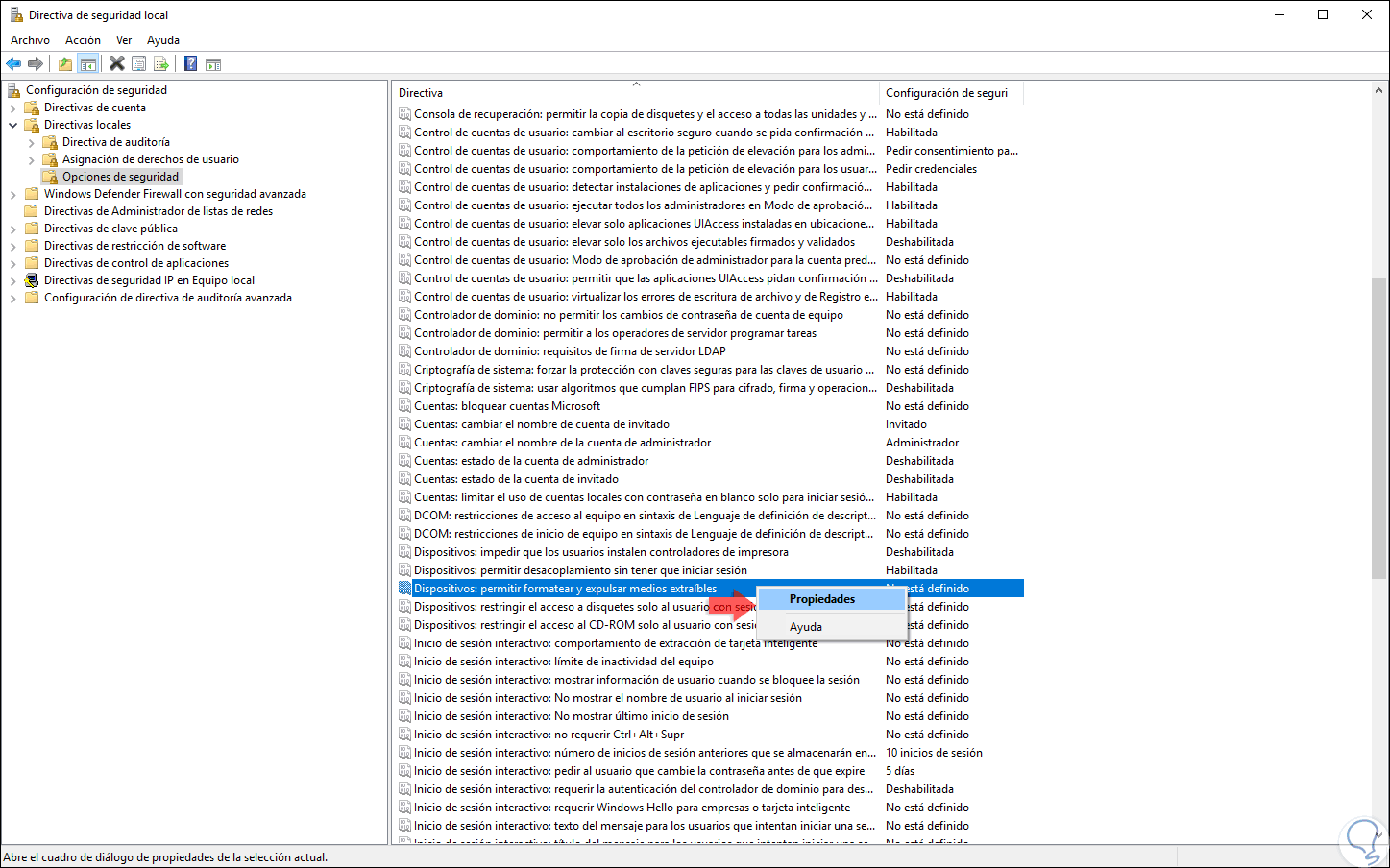Viewport: 1390px width, 868px height.
Task: Select Directivas de Administrador de listas de redes
Action: [159, 211]
